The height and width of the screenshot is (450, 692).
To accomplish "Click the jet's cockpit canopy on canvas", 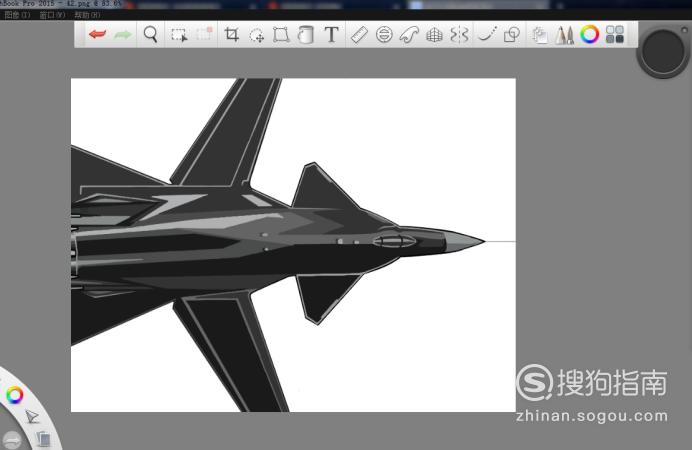I will point(394,241).
